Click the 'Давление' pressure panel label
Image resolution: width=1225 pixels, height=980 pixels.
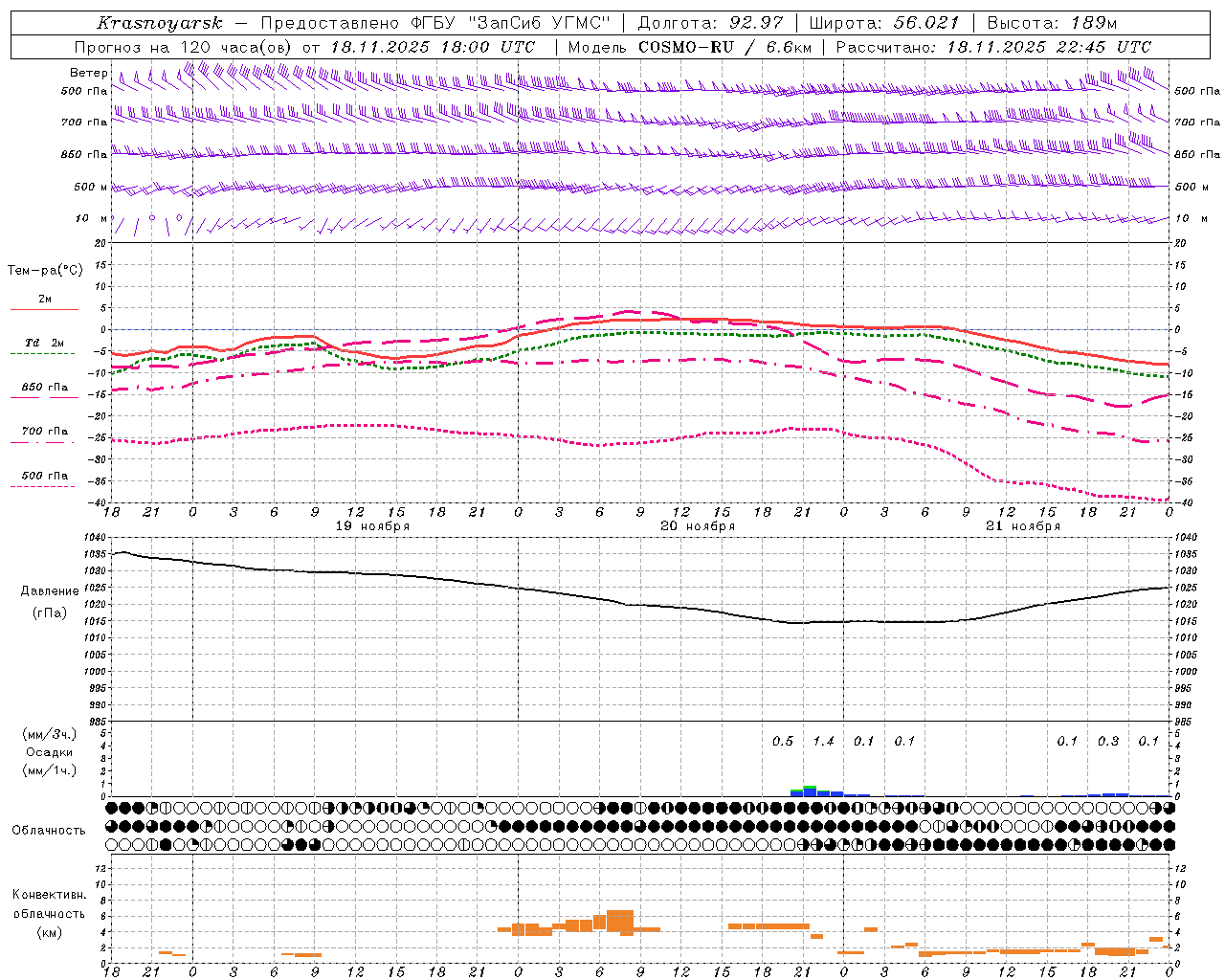[50, 591]
